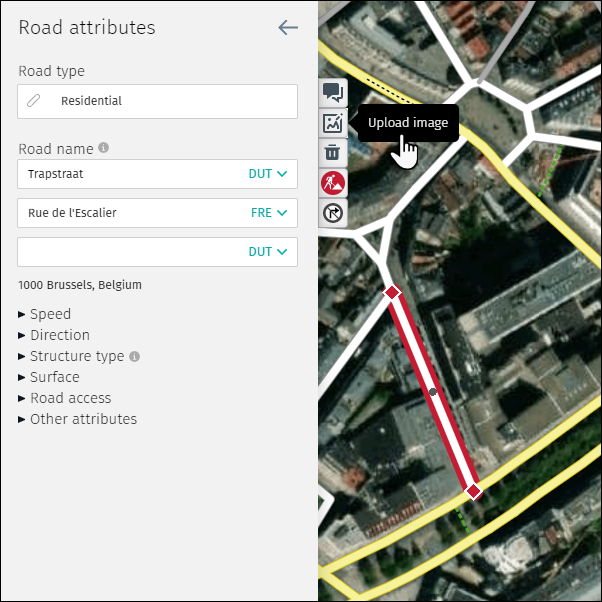This screenshot has width=602, height=602.
Task: Click the info icon next to Road name
Action: pos(103,147)
